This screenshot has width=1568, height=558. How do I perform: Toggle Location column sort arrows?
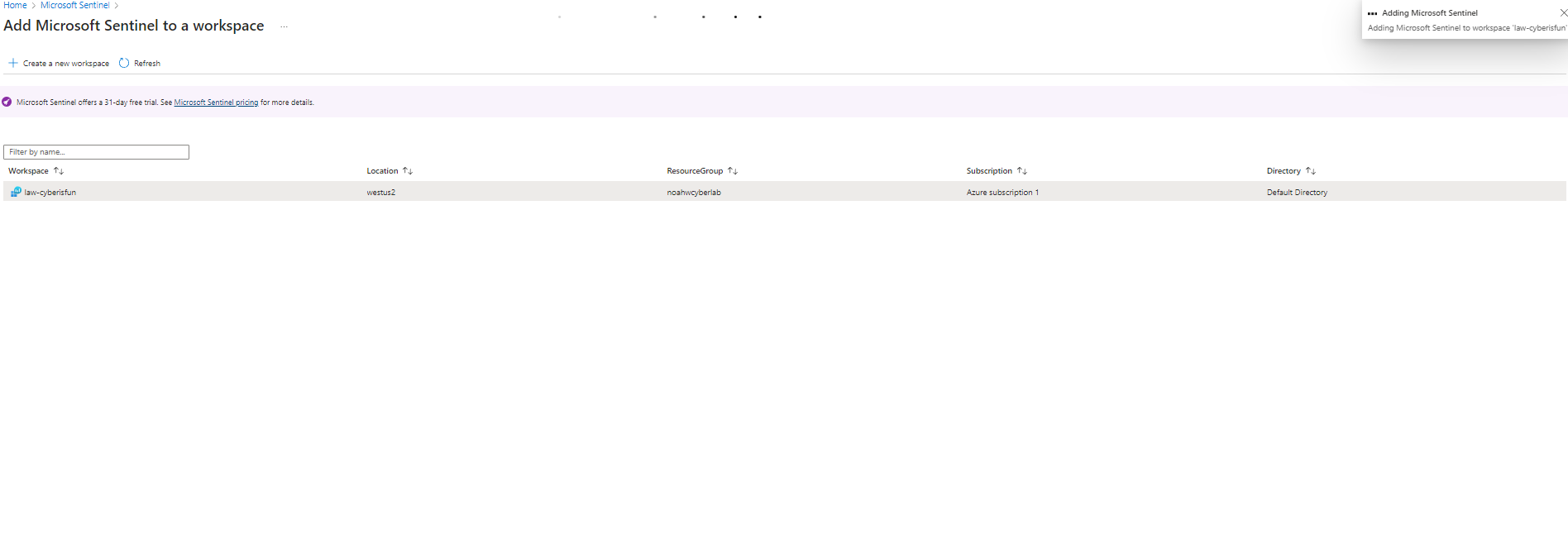(408, 171)
